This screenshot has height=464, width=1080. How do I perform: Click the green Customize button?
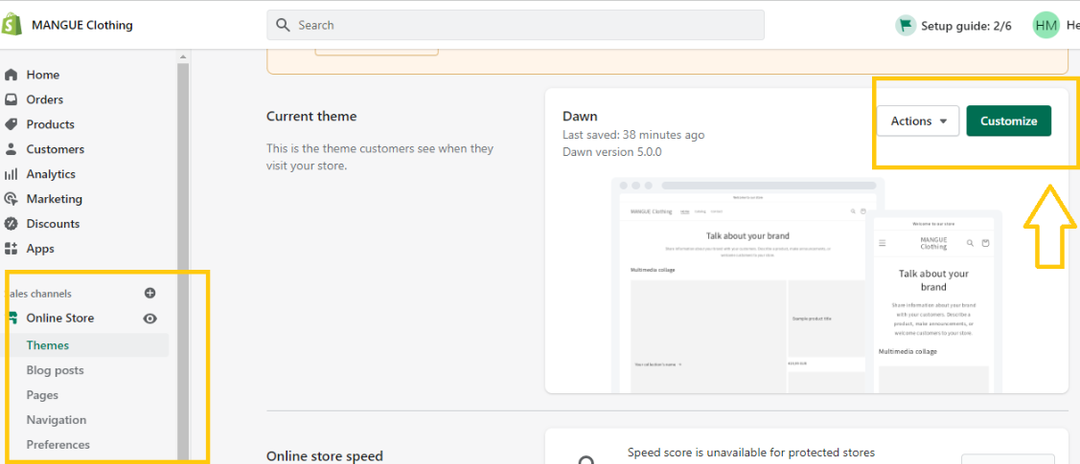1008,121
